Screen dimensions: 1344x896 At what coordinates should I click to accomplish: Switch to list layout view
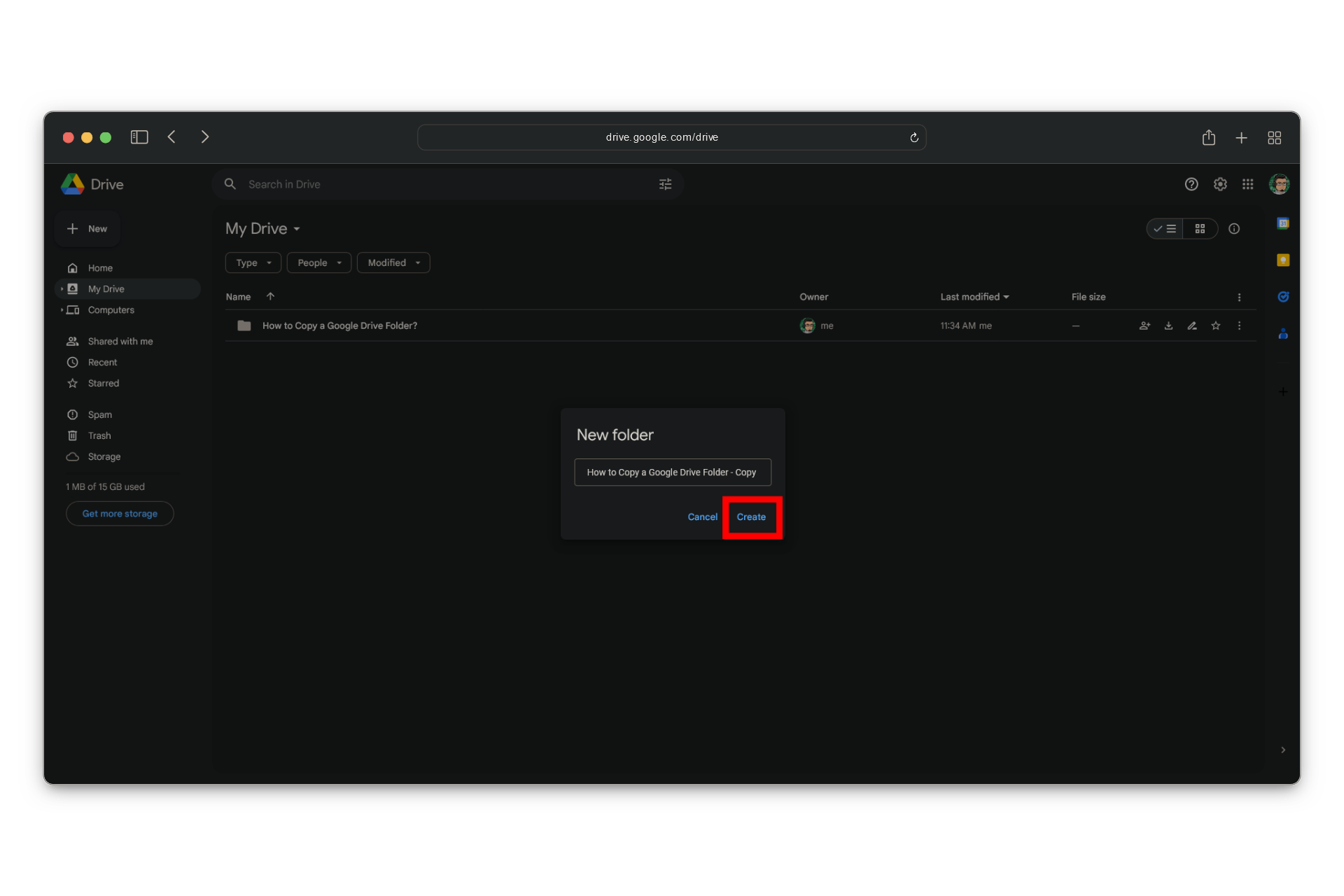[1165, 229]
